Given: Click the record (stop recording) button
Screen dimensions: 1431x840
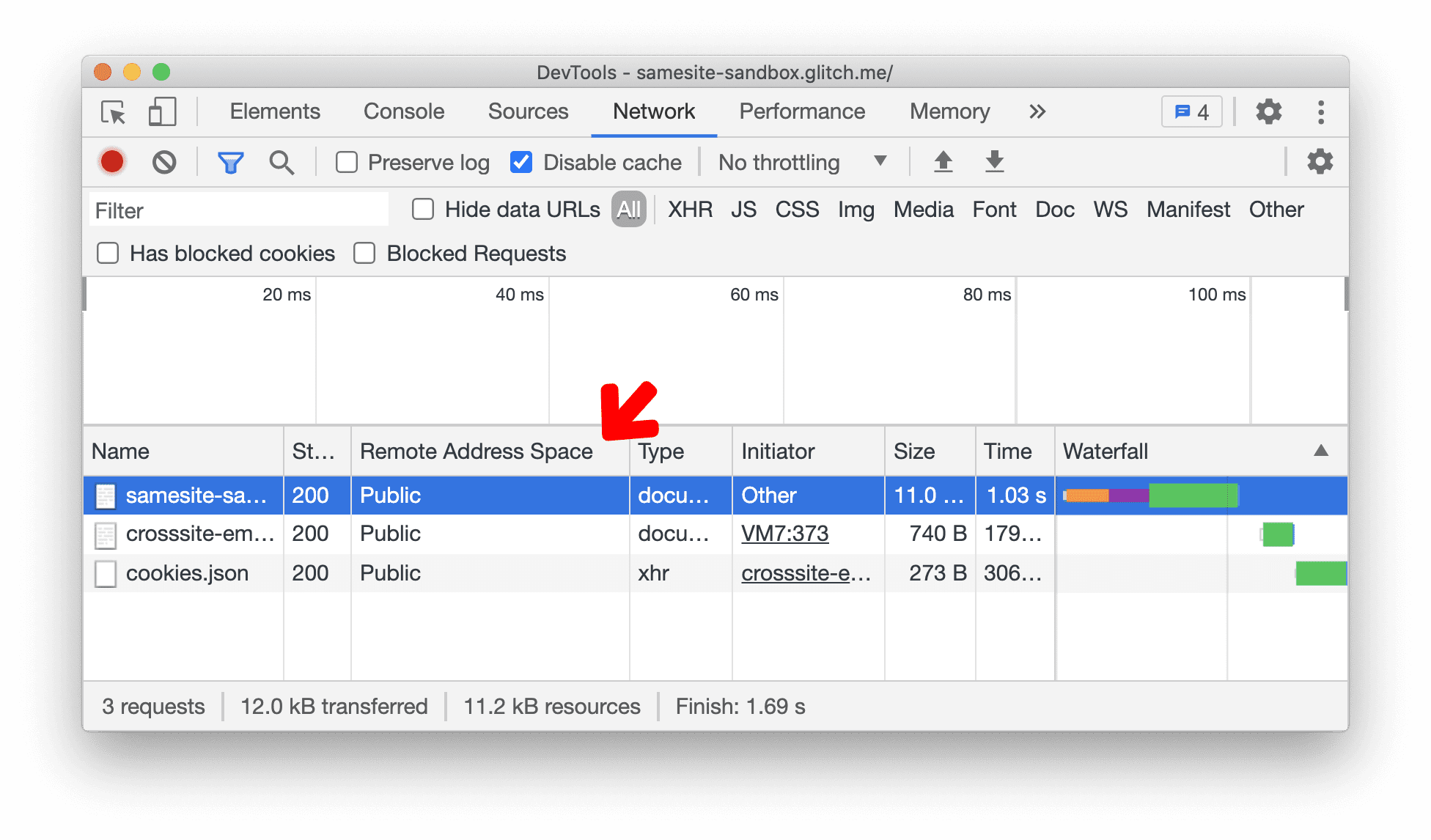Looking at the screenshot, I should coord(113,160).
